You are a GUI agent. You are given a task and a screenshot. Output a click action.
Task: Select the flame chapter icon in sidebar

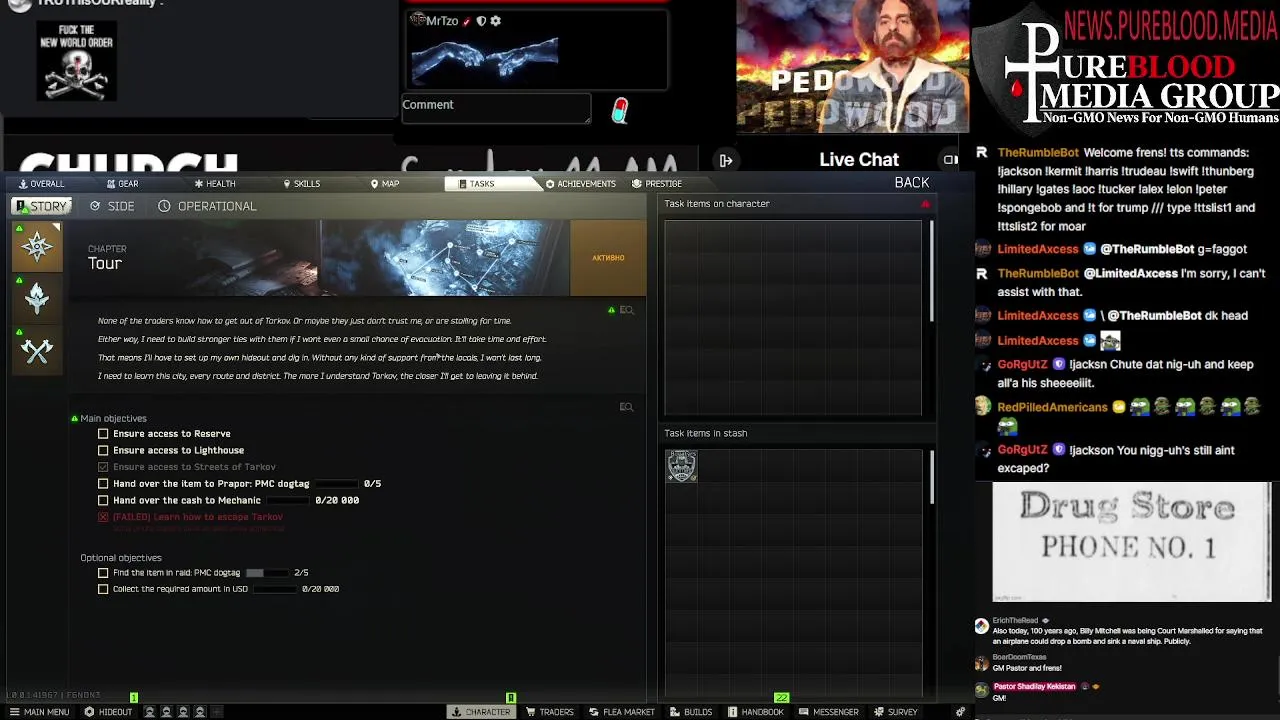(37, 298)
